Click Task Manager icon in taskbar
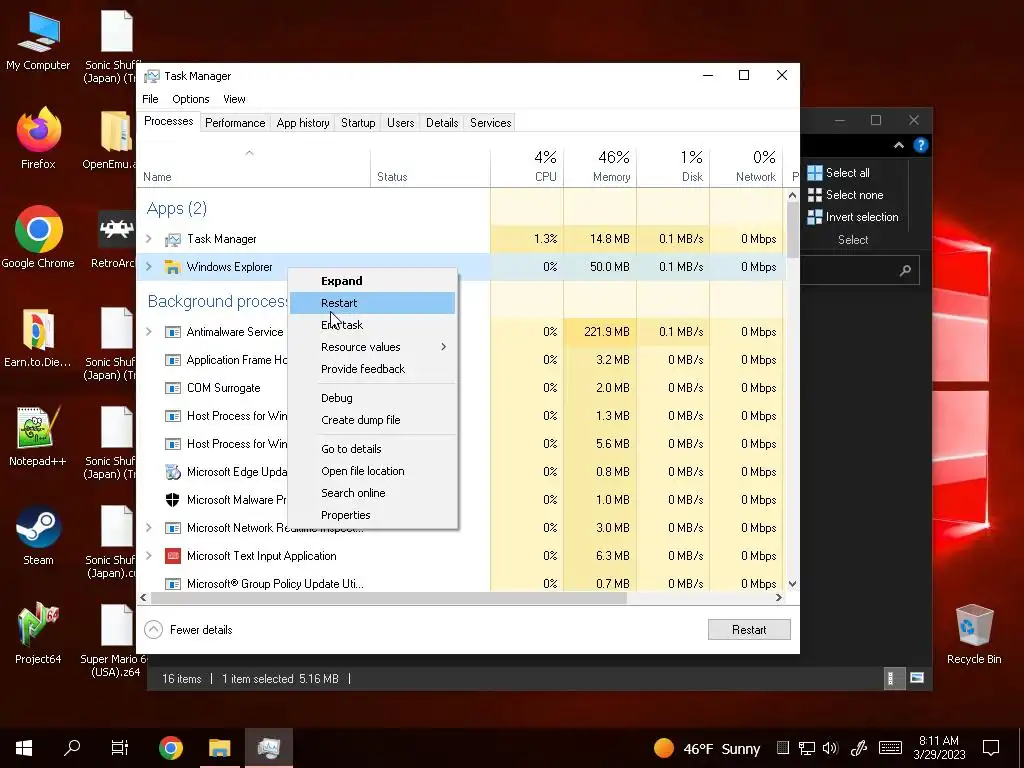The image size is (1024, 768). 268,748
